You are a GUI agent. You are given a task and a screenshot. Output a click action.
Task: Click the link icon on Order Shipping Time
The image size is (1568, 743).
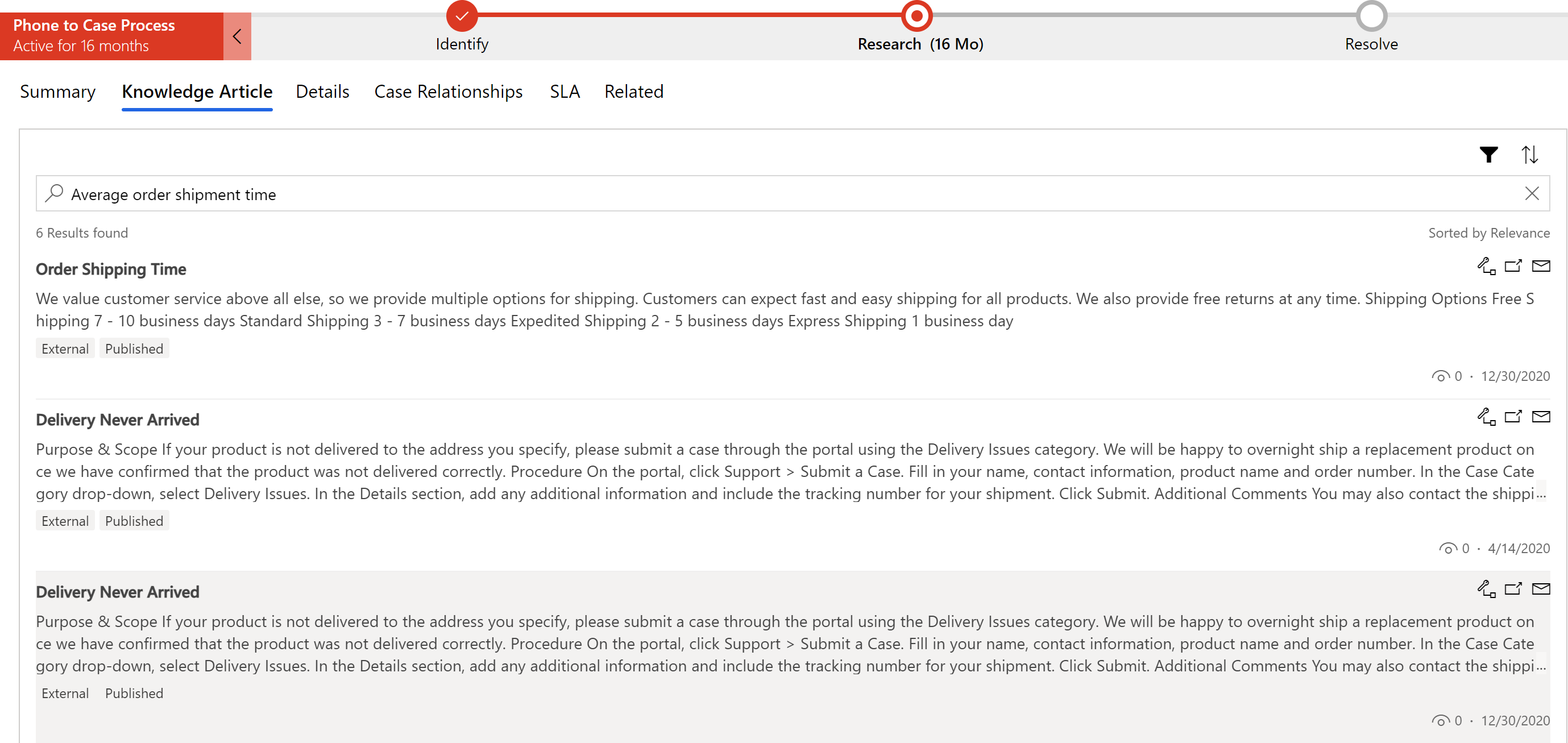[x=1487, y=268]
